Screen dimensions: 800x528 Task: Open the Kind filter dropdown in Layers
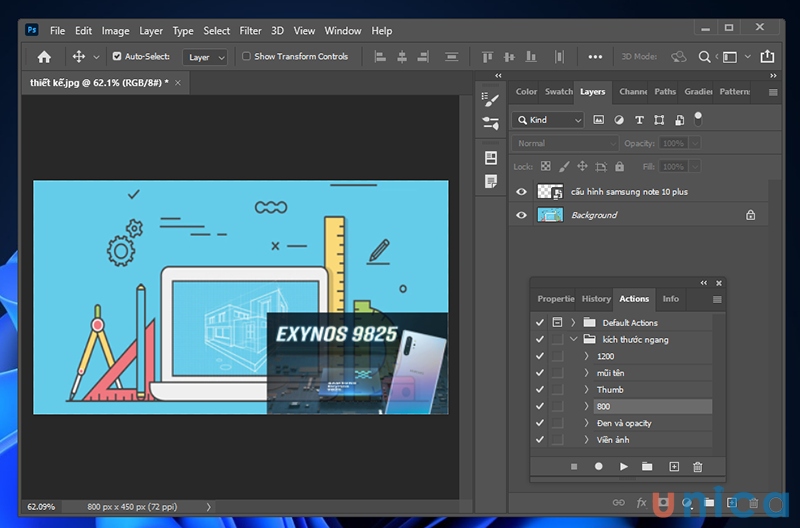[x=548, y=120]
